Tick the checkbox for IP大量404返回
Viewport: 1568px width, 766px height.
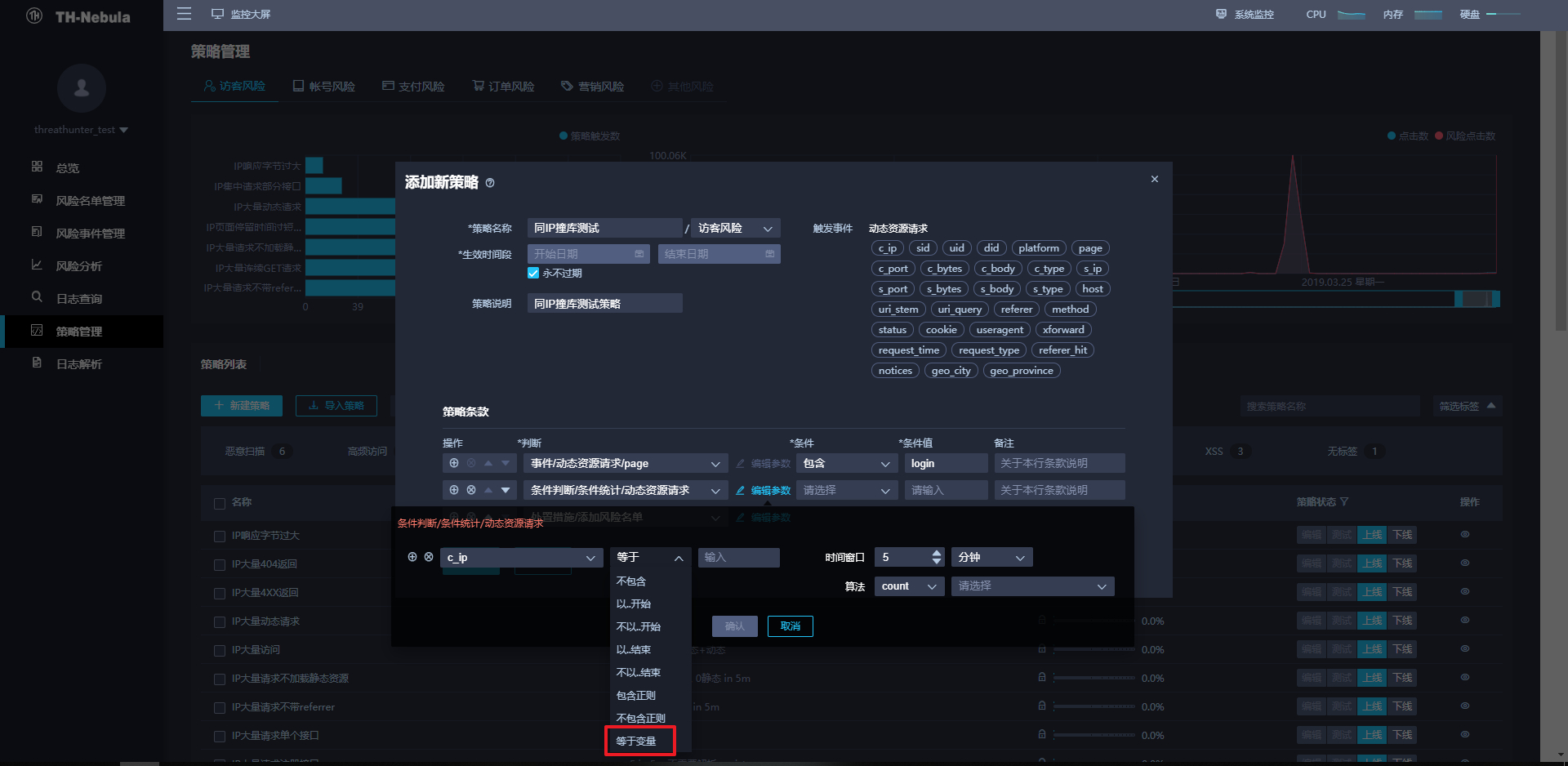coord(219,565)
